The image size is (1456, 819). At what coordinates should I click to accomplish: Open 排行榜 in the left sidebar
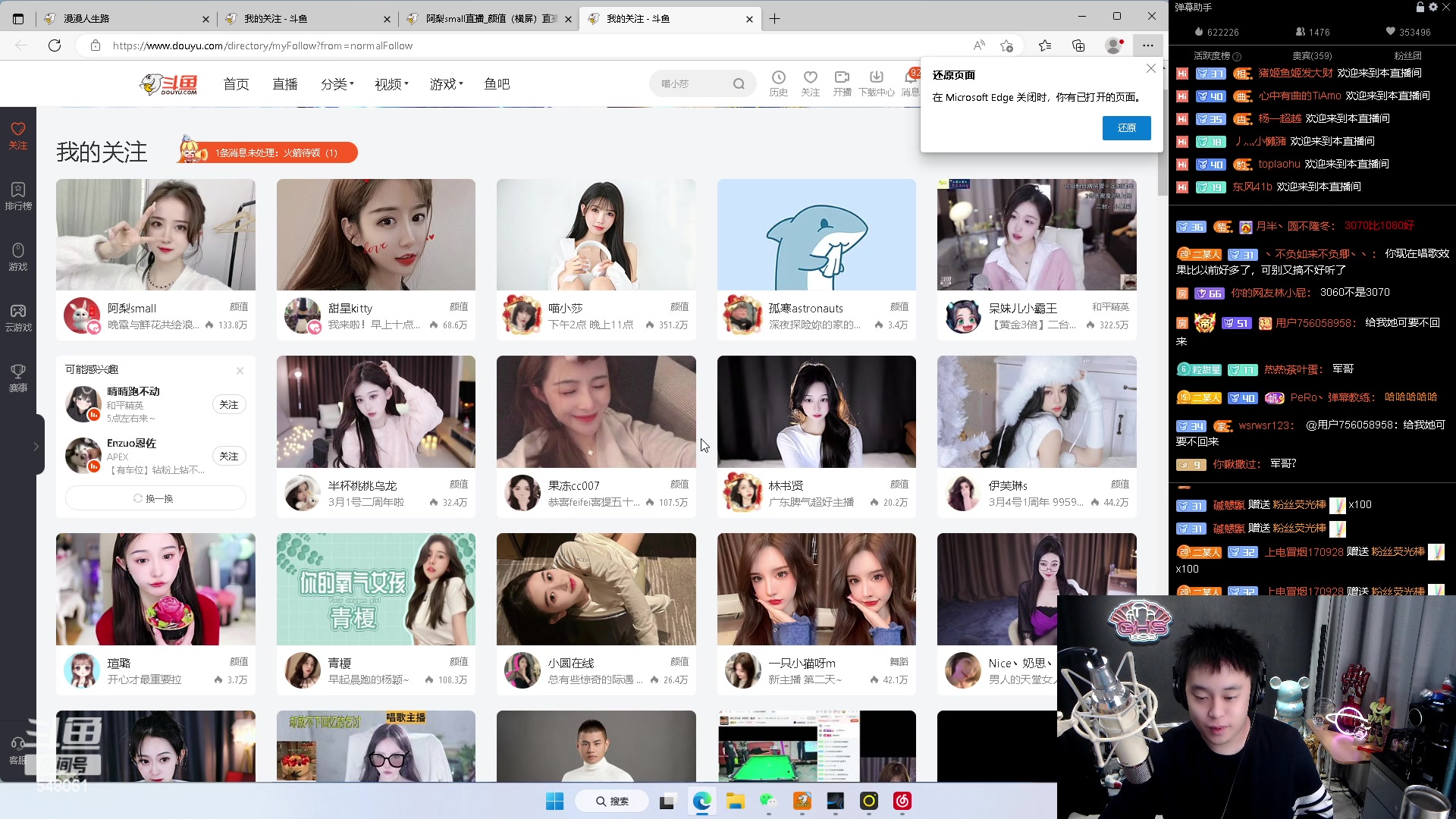click(x=18, y=196)
